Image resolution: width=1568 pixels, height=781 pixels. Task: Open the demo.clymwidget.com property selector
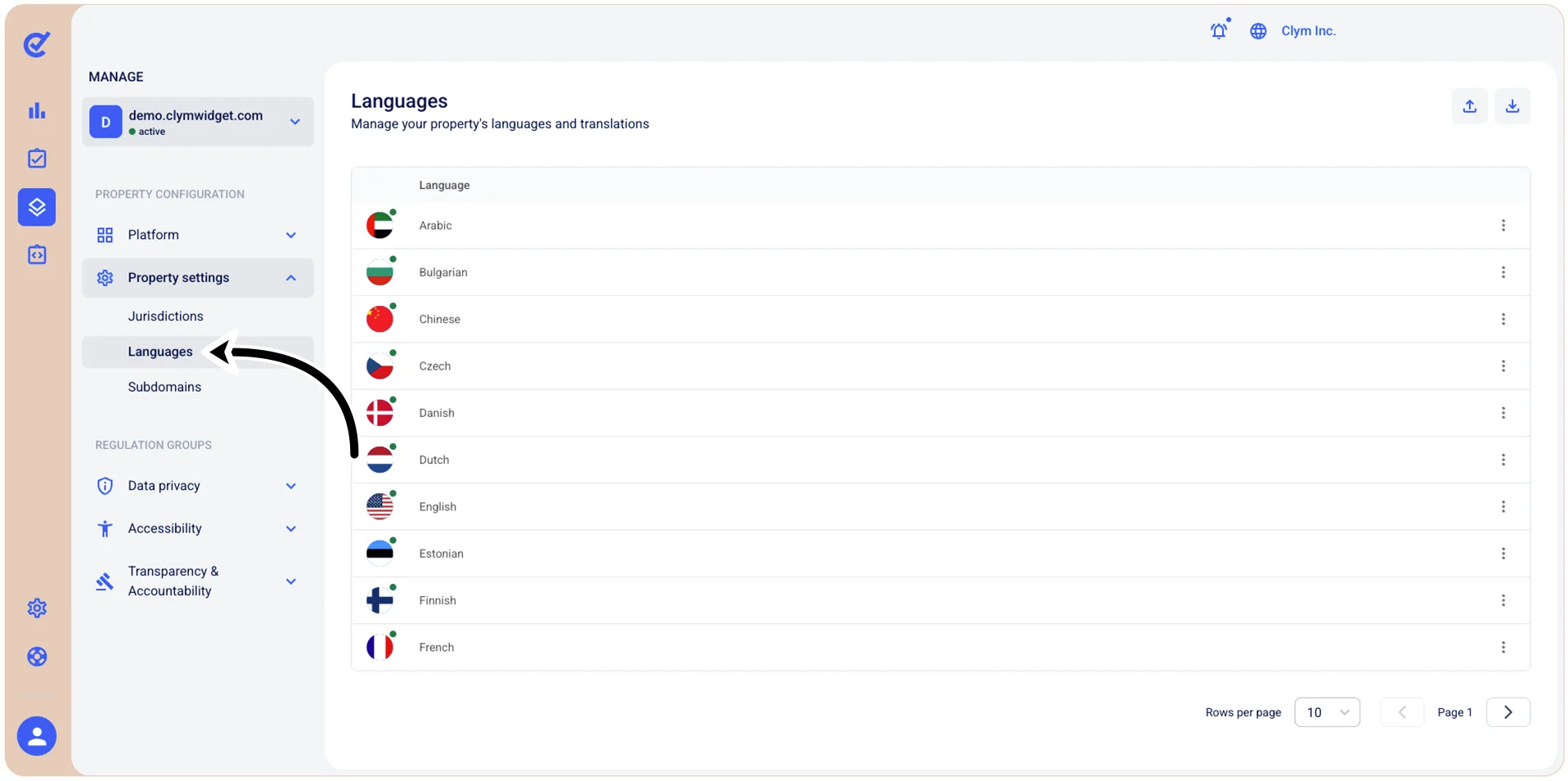(x=197, y=122)
